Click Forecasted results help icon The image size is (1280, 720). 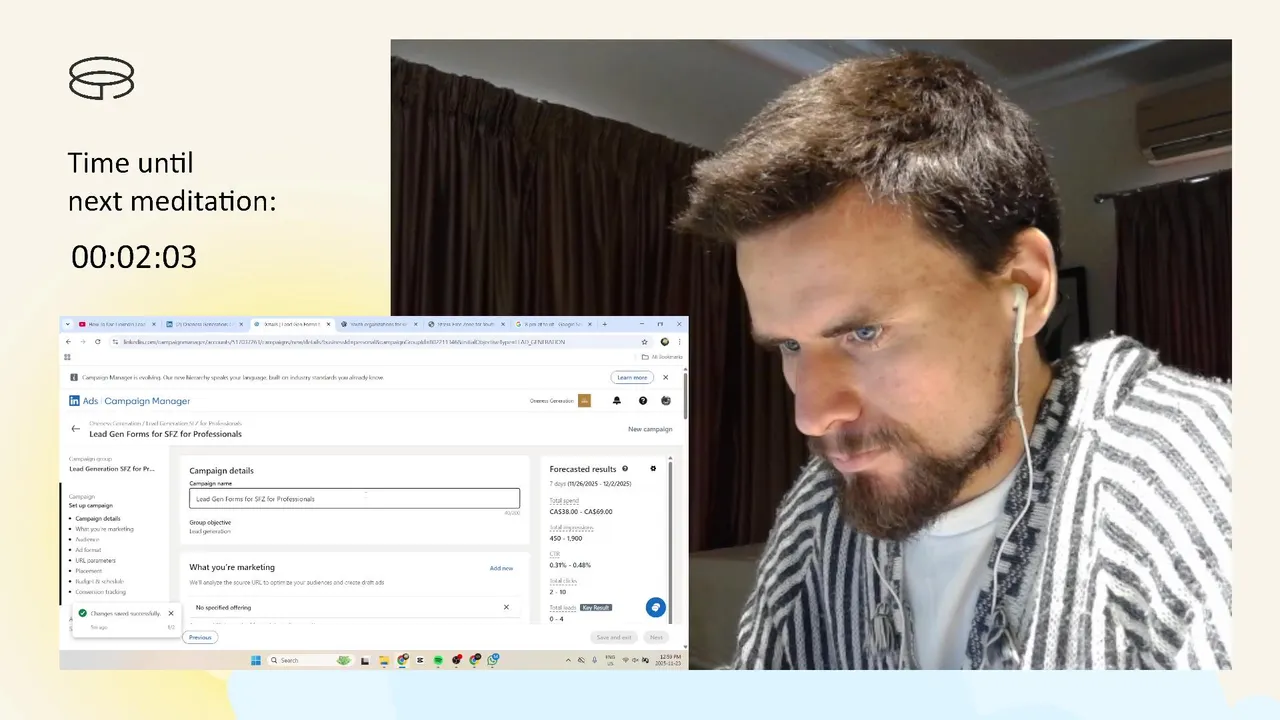tap(625, 468)
